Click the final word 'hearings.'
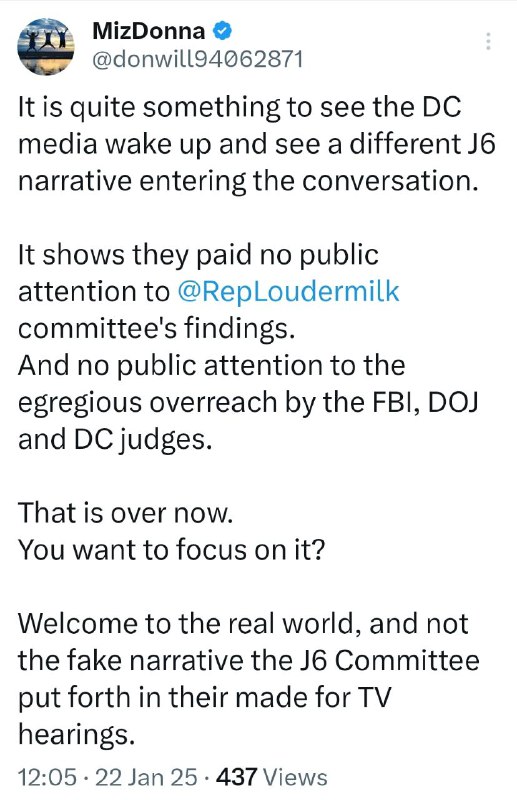The image size is (517, 800). pyautogui.click(x=77, y=735)
